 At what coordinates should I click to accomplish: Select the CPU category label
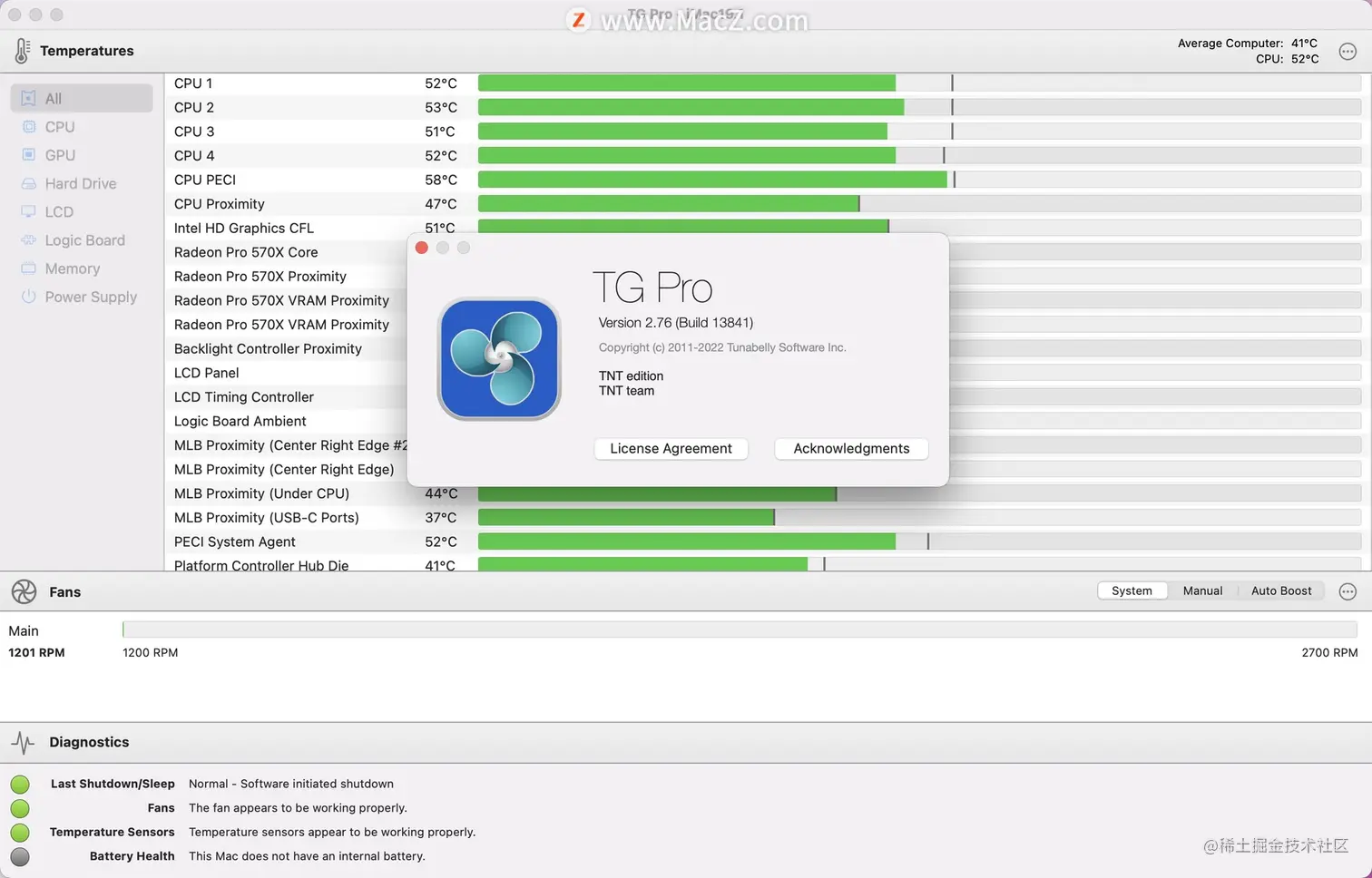60,127
